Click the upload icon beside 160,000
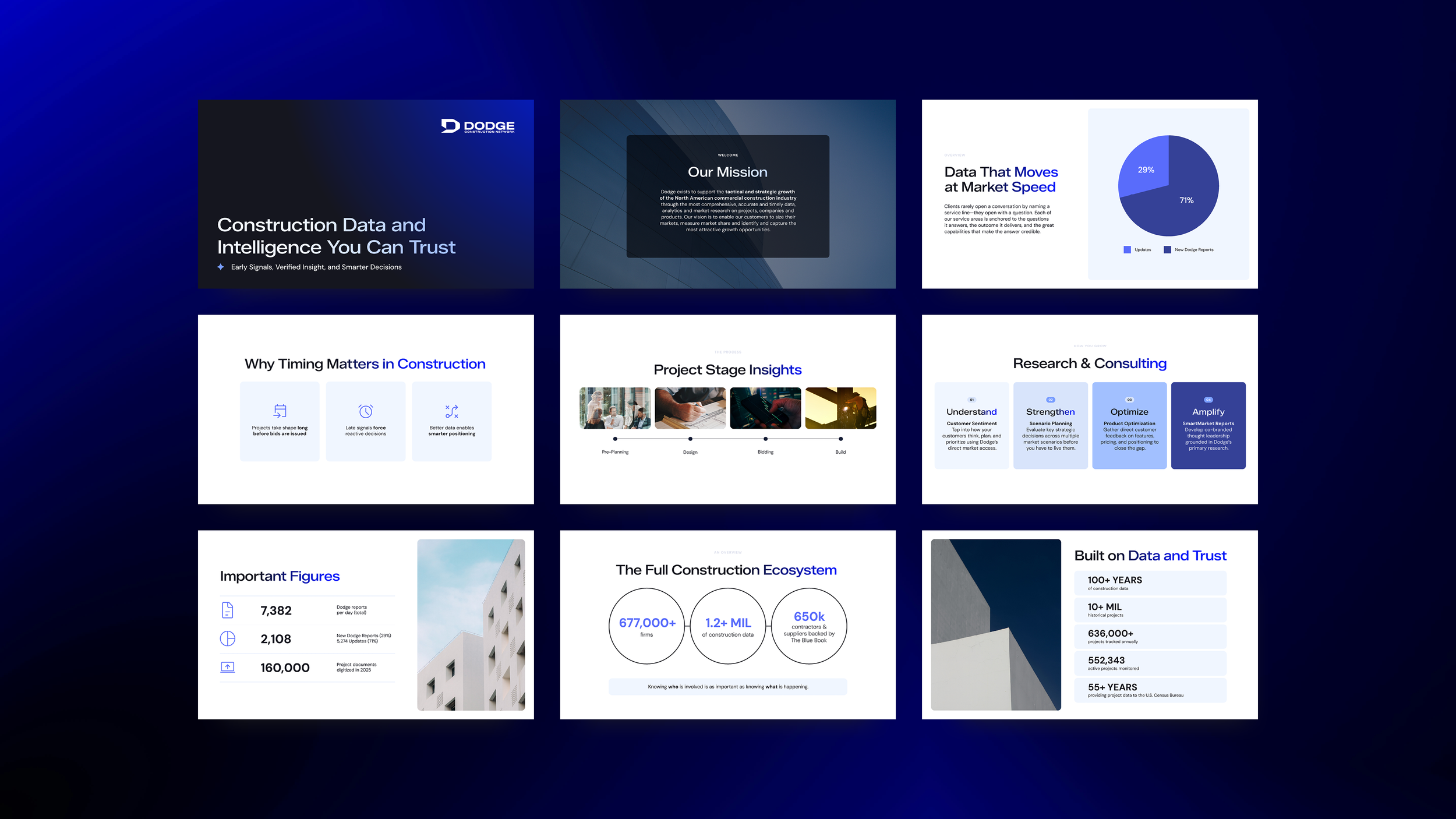The width and height of the screenshot is (1456, 819). (228, 667)
